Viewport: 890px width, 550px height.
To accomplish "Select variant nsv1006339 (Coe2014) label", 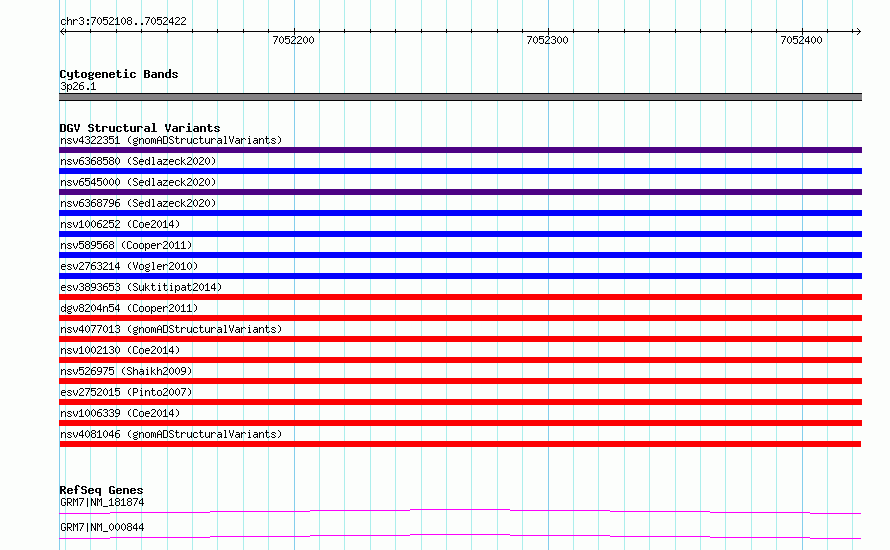I will point(120,413).
